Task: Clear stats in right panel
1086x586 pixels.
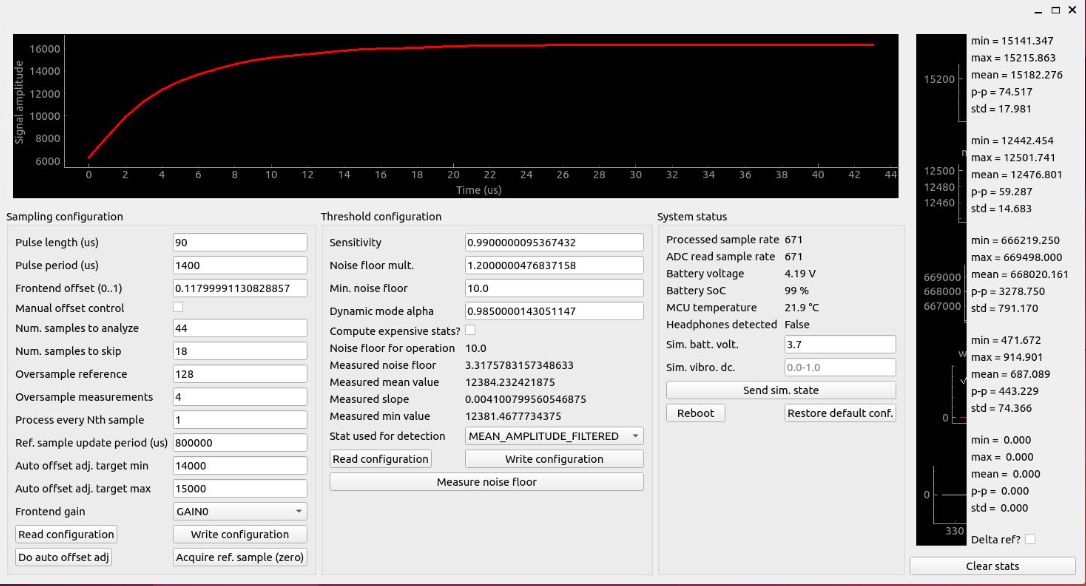Action: (992, 566)
